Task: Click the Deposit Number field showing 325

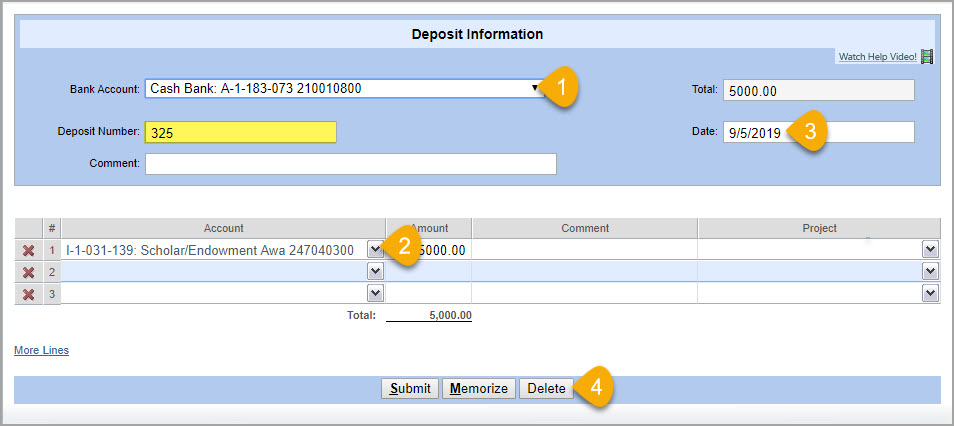Action: [240, 132]
